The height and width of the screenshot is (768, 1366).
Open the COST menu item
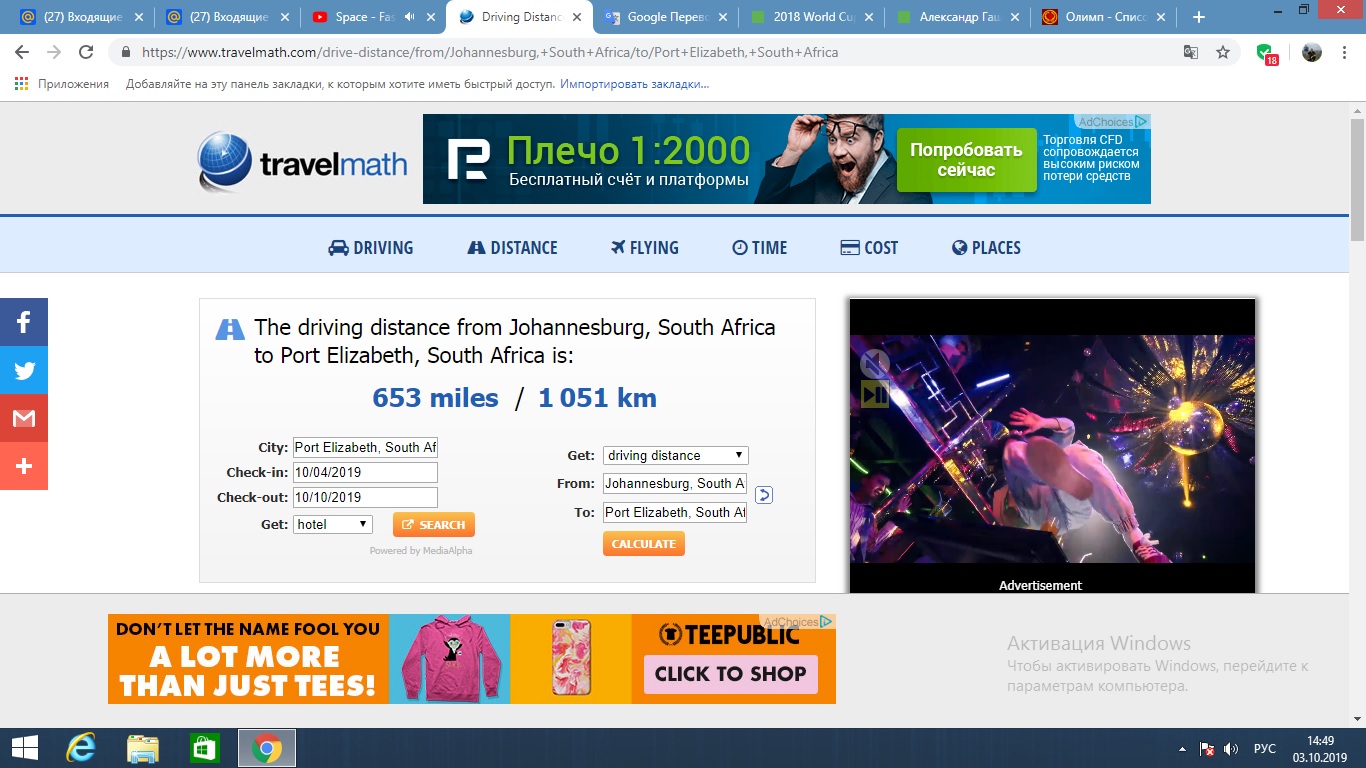[869, 248]
